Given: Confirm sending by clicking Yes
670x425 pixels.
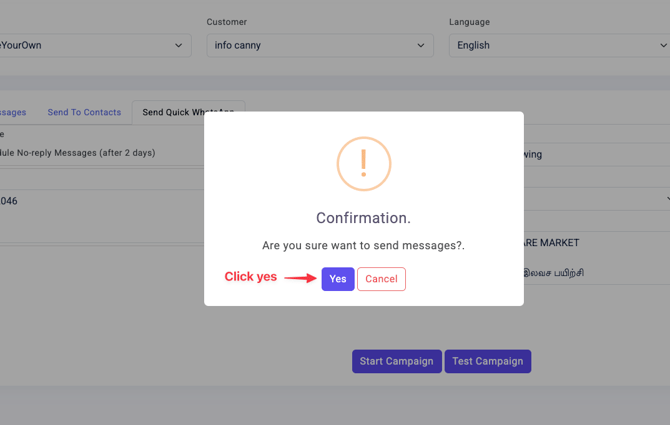Looking at the screenshot, I should pos(338,279).
